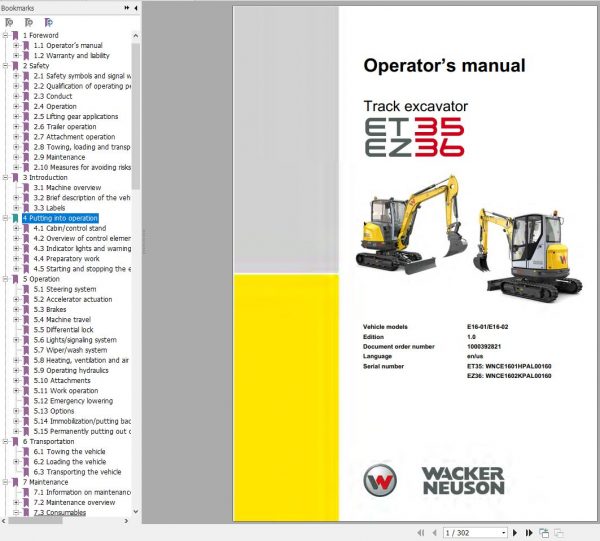Open bookmark 3.3 Labels

[49, 208]
